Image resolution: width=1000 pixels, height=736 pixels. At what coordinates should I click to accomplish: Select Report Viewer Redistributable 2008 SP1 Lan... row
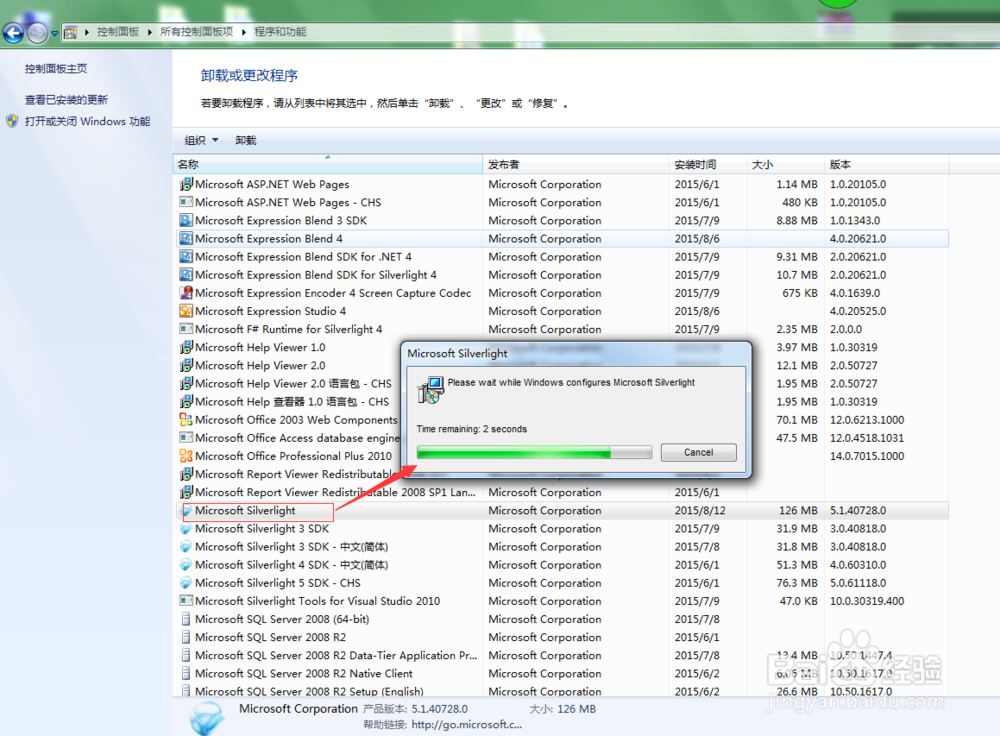point(561,492)
